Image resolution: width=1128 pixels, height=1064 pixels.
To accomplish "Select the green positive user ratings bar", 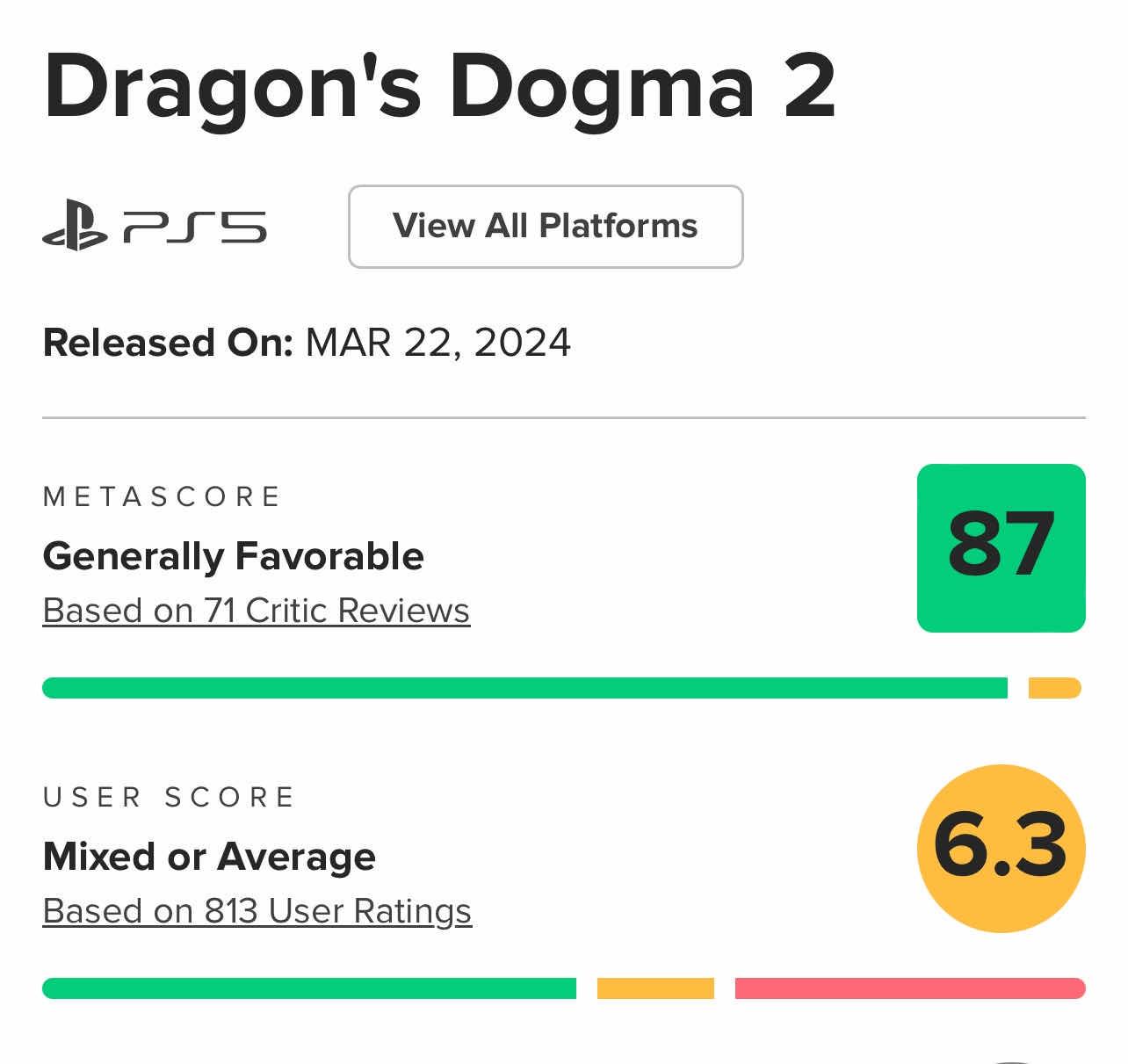I will (x=309, y=988).
